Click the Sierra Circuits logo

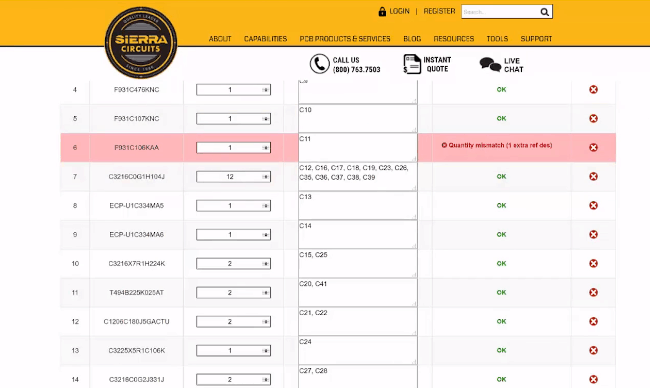click(x=141, y=42)
